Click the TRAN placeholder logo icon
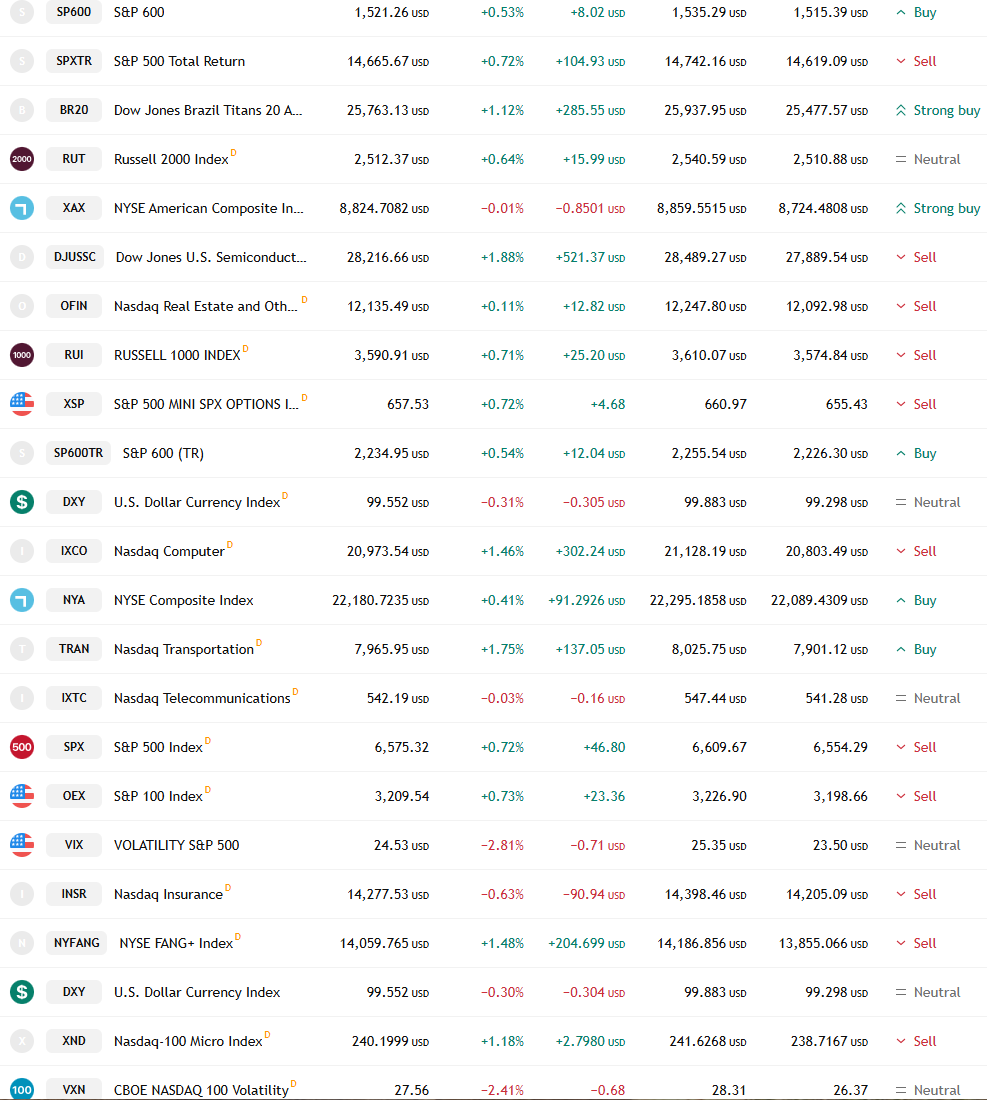987x1100 pixels. [22, 649]
